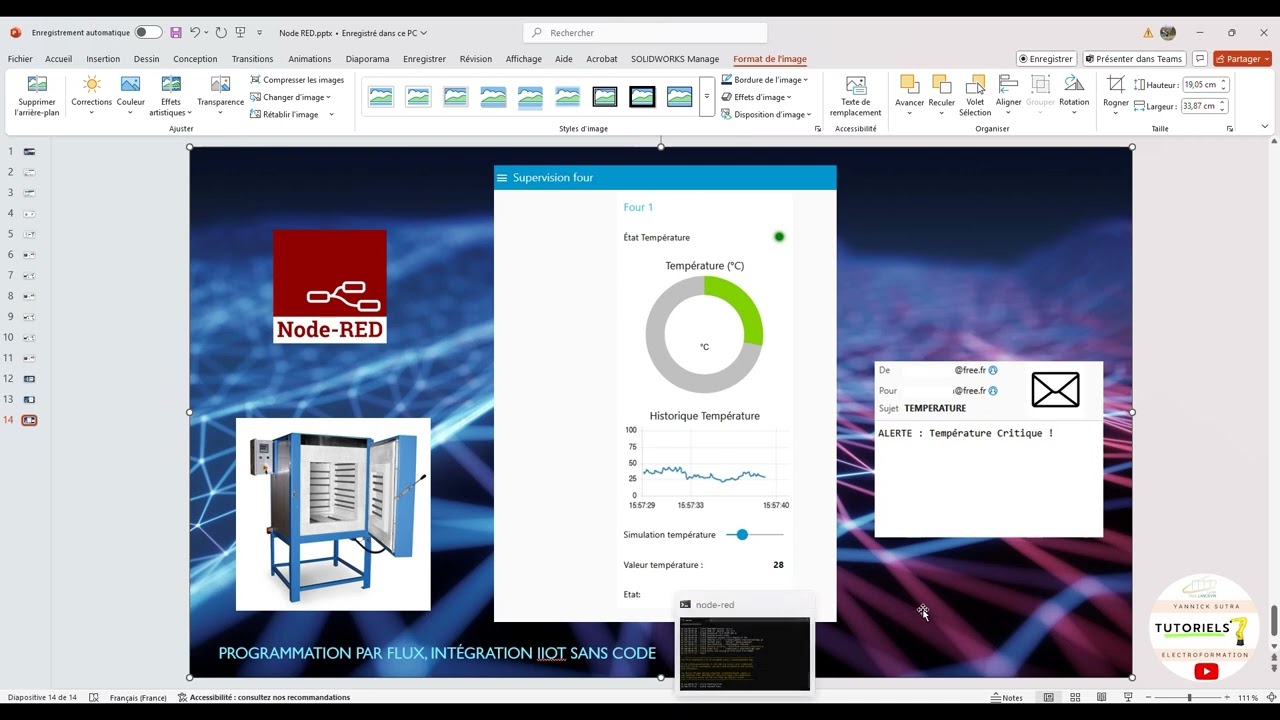Undo the last action
The height and width of the screenshot is (720, 1280).
click(x=196, y=33)
